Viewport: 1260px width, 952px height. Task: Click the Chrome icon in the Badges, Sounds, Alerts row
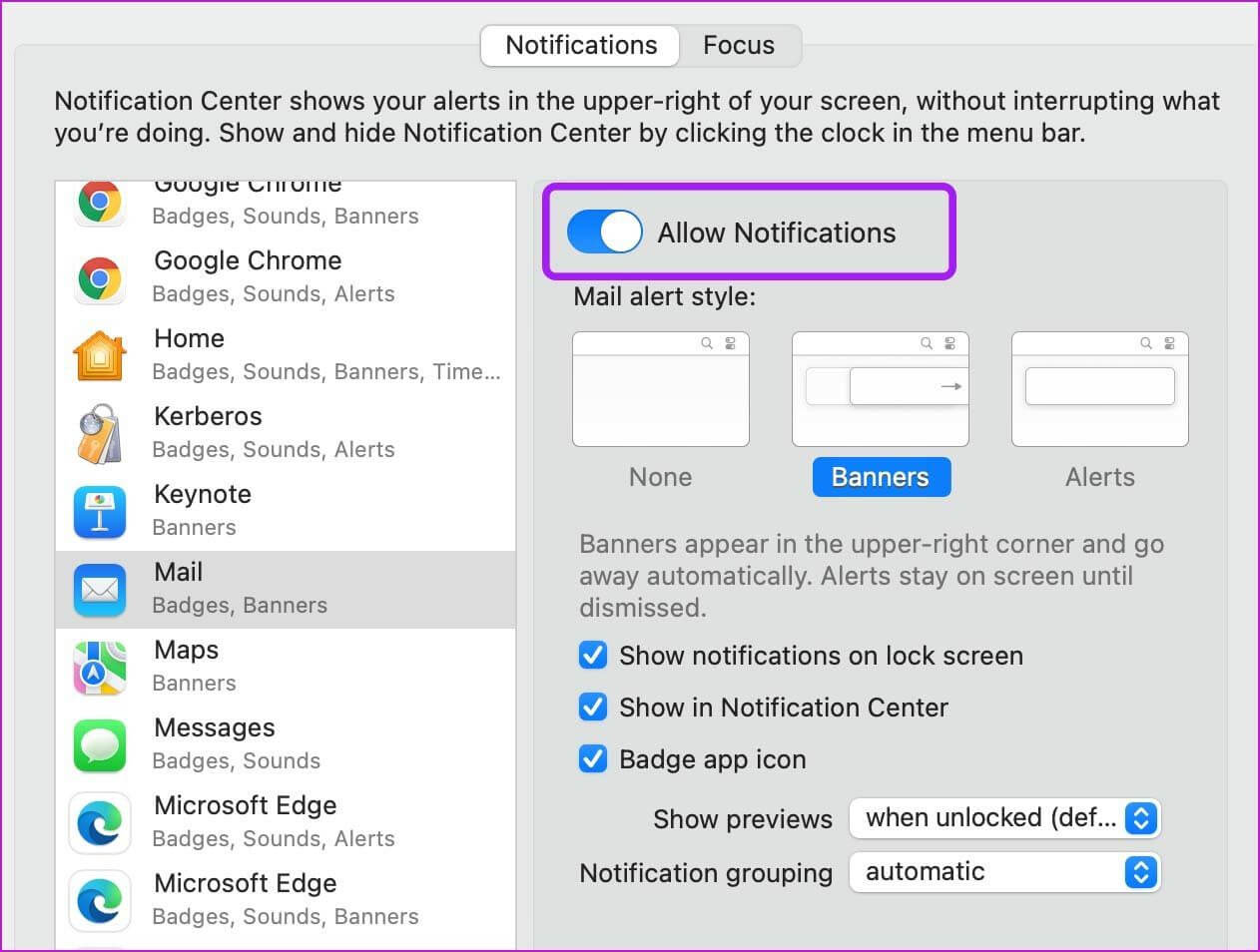click(x=99, y=278)
